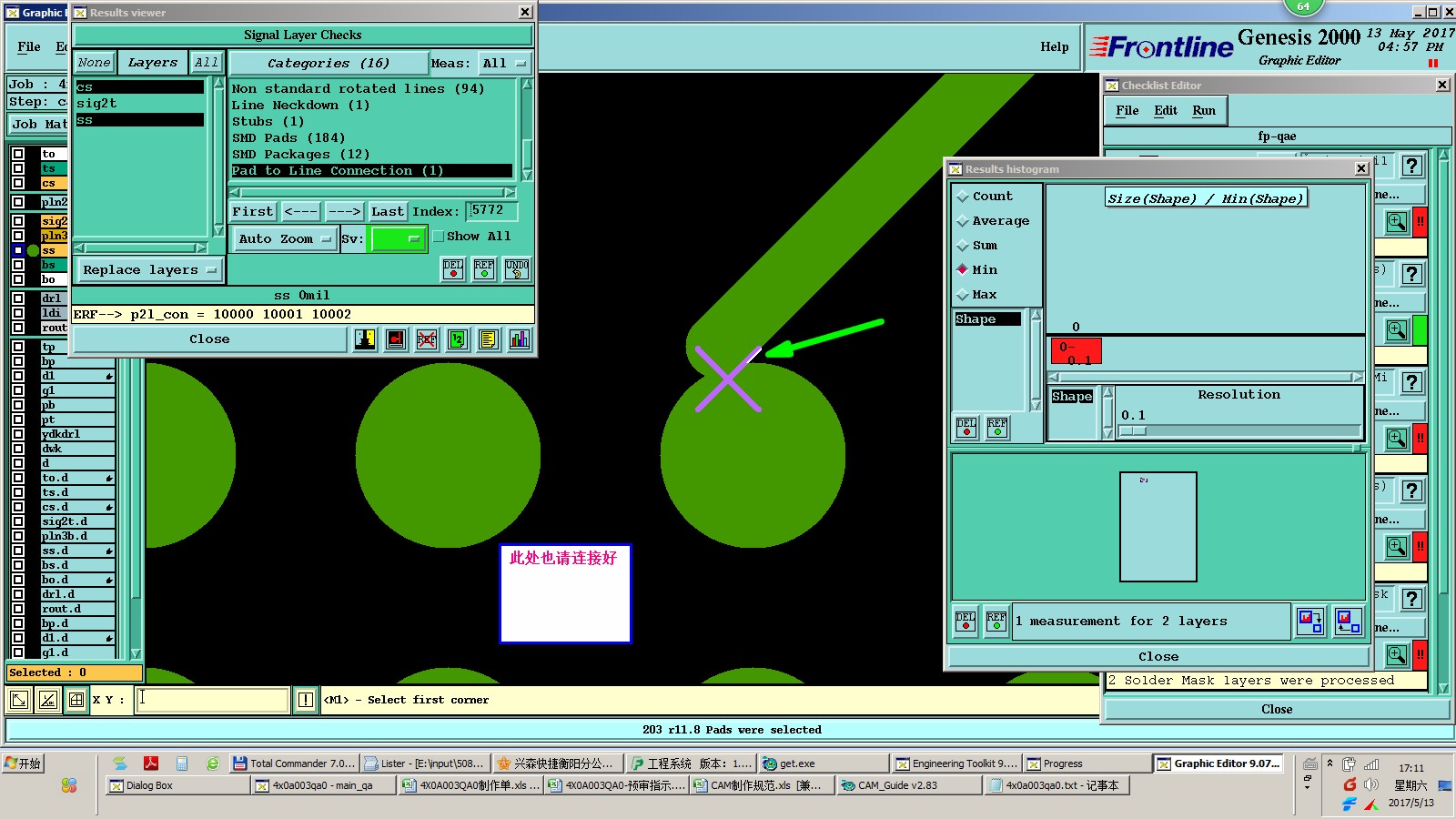The image size is (1456, 819).
Task: Click All layers button in Results viewer
Action: coord(207,63)
